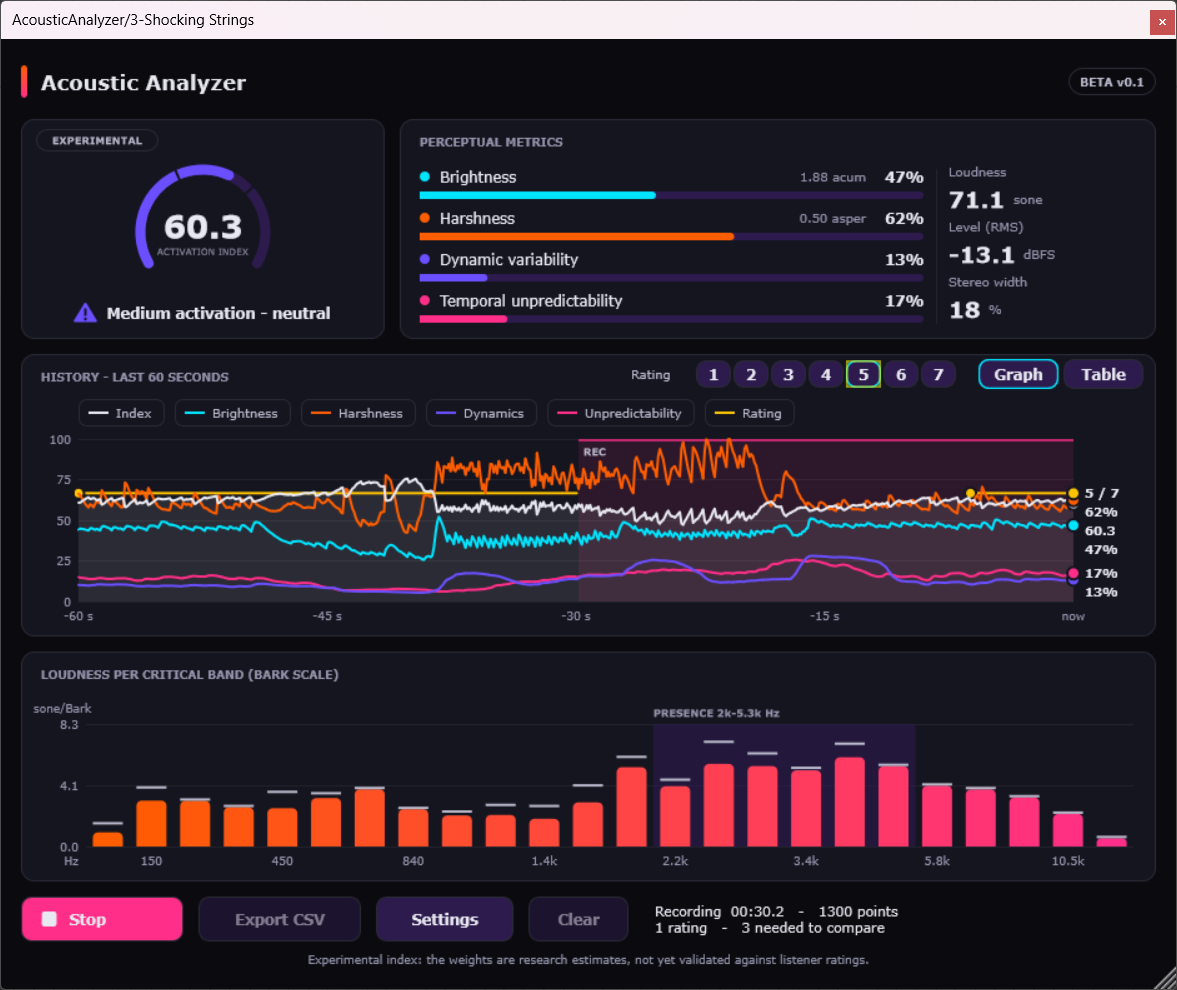Click the Temporal unpredictability progress bar
1177x990 pixels.
coord(671,320)
